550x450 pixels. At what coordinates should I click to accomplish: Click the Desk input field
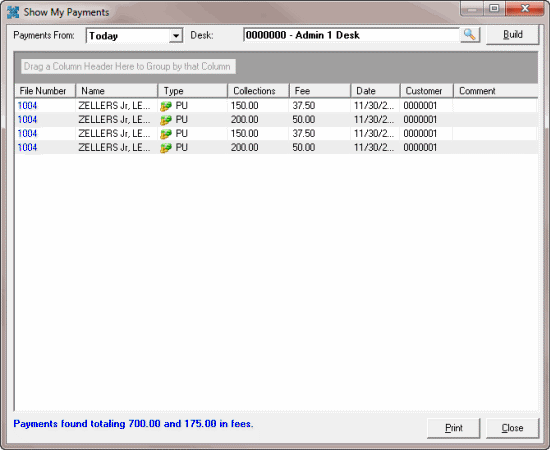click(x=351, y=35)
